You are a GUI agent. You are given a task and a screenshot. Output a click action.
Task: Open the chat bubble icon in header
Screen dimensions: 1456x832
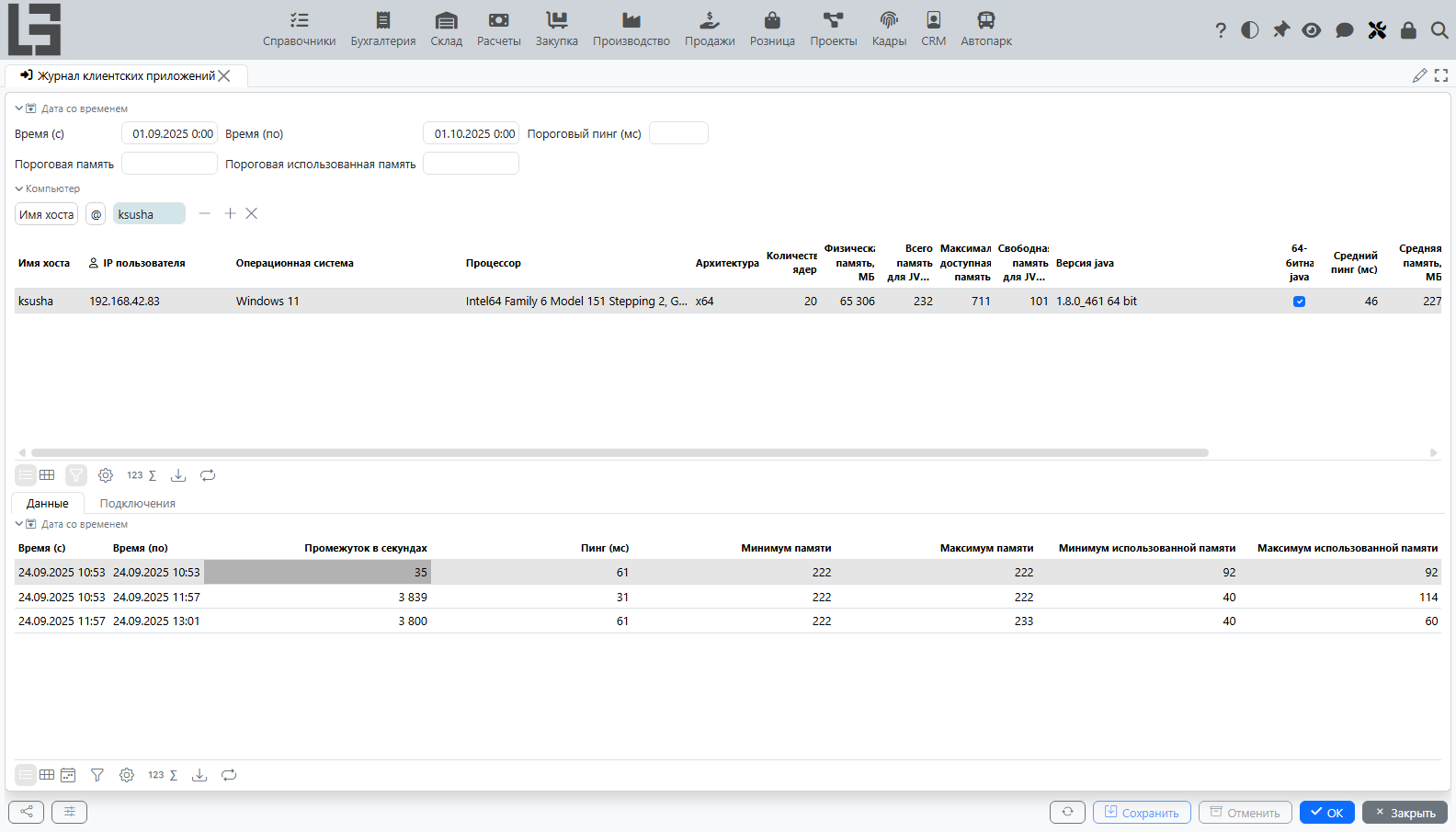[1345, 30]
